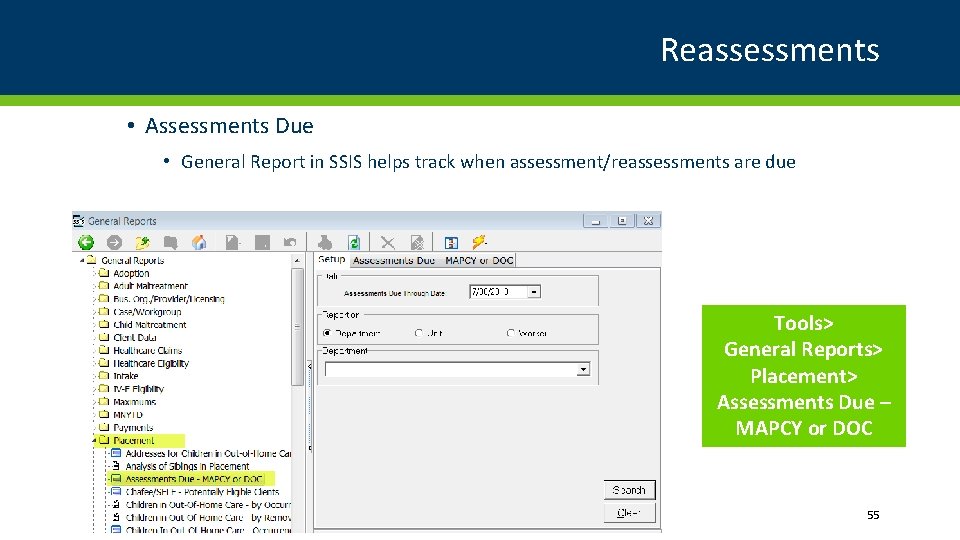Screen dimensions: 960x540
Task: Click the Assessments Due - MAPCY or DOC report icon
Action: click(x=116, y=479)
